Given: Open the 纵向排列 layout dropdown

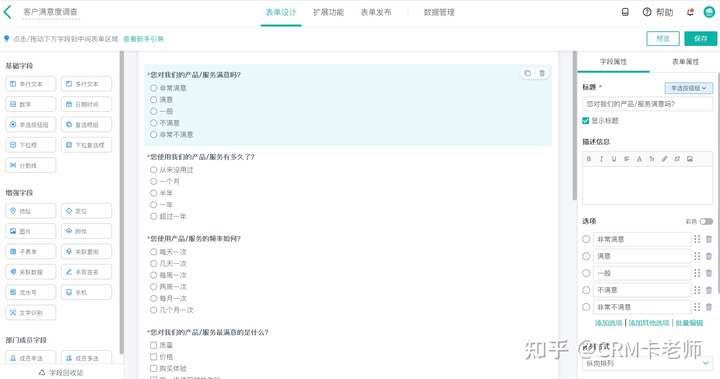Looking at the screenshot, I should tap(647, 363).
